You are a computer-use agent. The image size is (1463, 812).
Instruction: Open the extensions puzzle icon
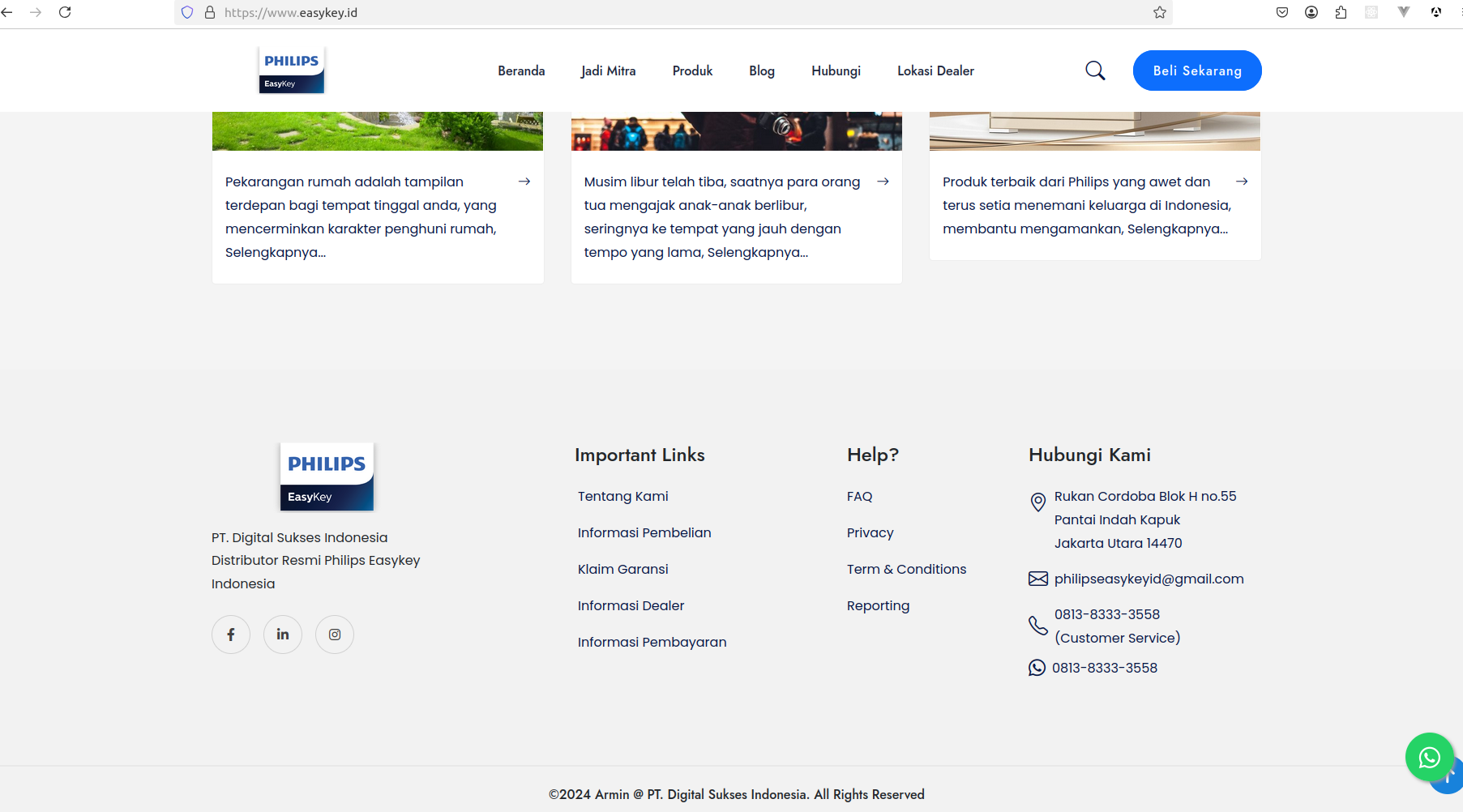coord(1341,12)
